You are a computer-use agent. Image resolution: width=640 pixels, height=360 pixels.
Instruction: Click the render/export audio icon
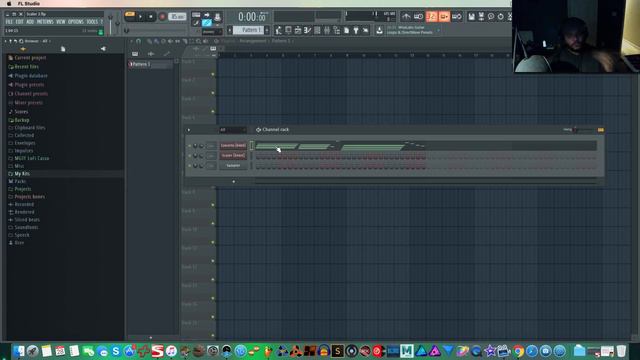(481, 17)
